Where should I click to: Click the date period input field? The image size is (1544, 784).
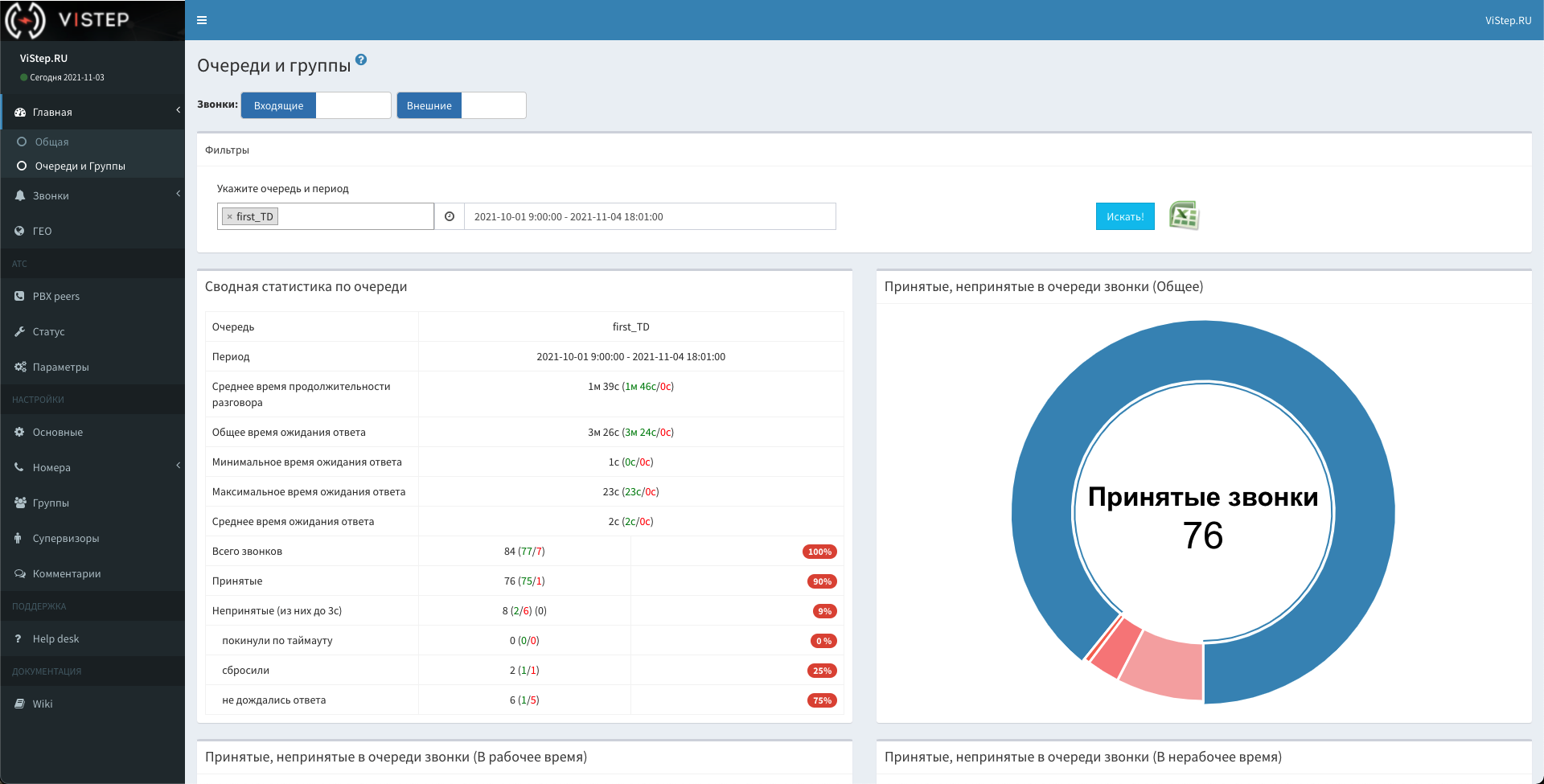[650, 216]
